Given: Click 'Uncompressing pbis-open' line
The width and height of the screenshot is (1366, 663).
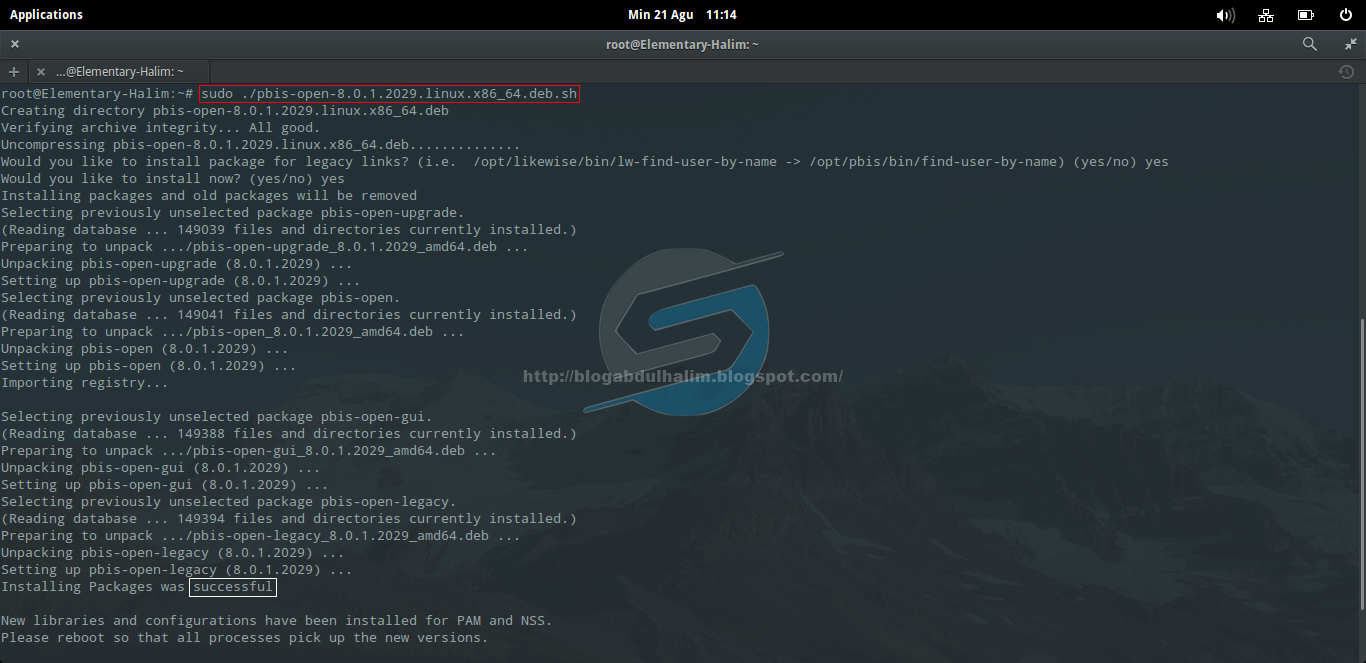Looking at the screenshot, I should point(260,145).
